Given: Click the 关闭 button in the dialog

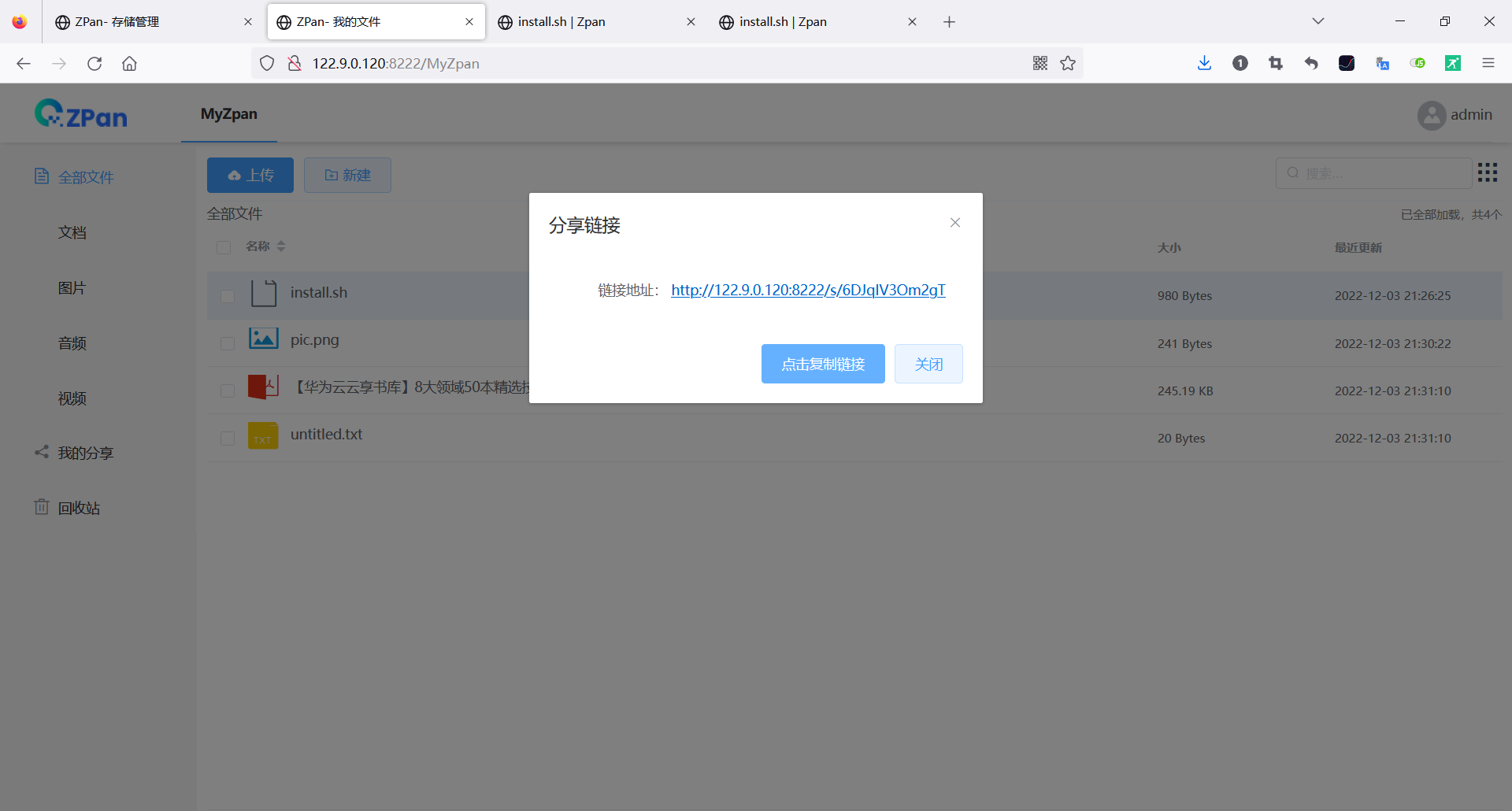Looking at the screenshot, I should pyautogui.click(x=928, y=364).
